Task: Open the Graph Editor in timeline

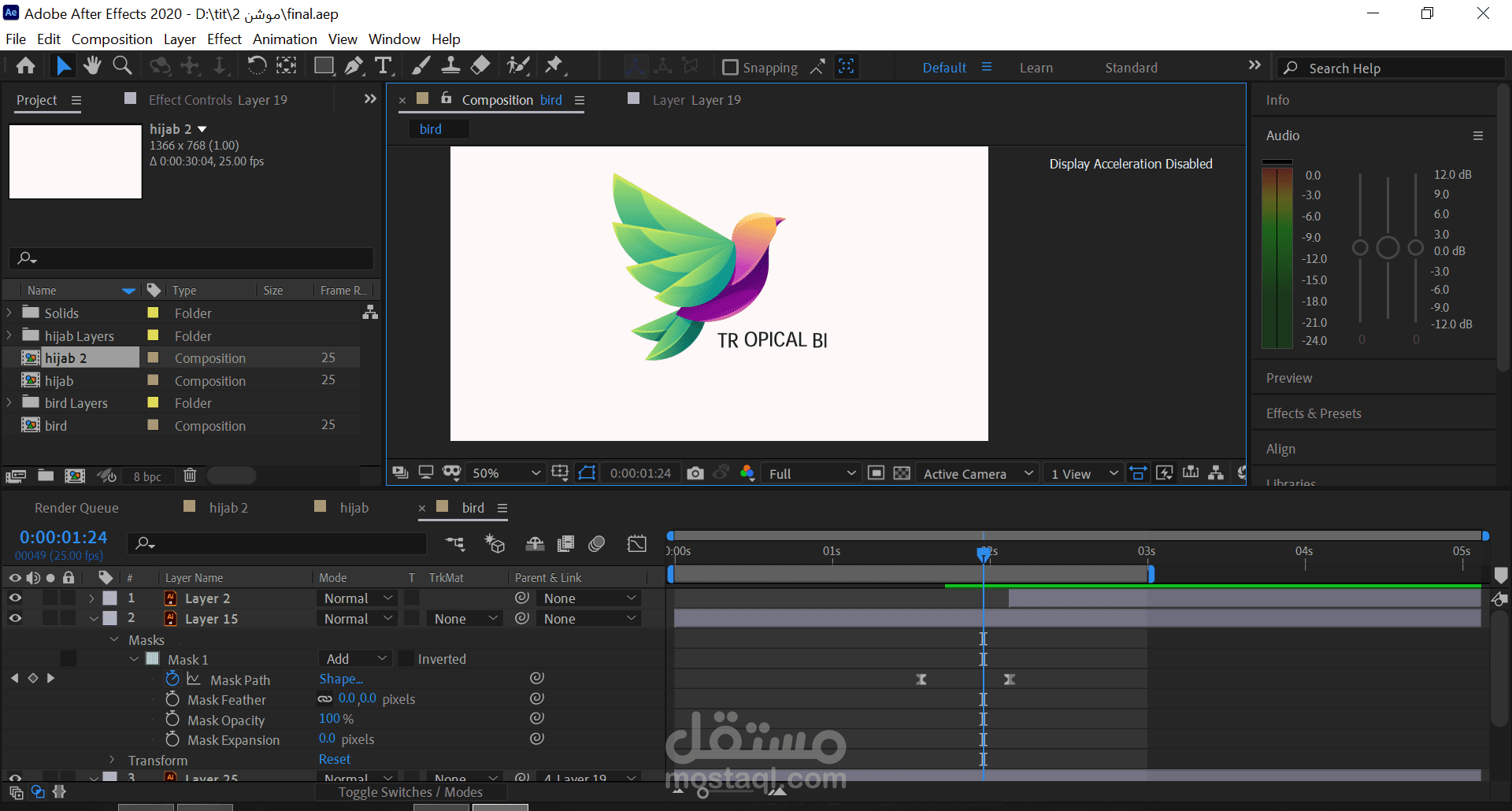Action: click(x=637, y=543)
